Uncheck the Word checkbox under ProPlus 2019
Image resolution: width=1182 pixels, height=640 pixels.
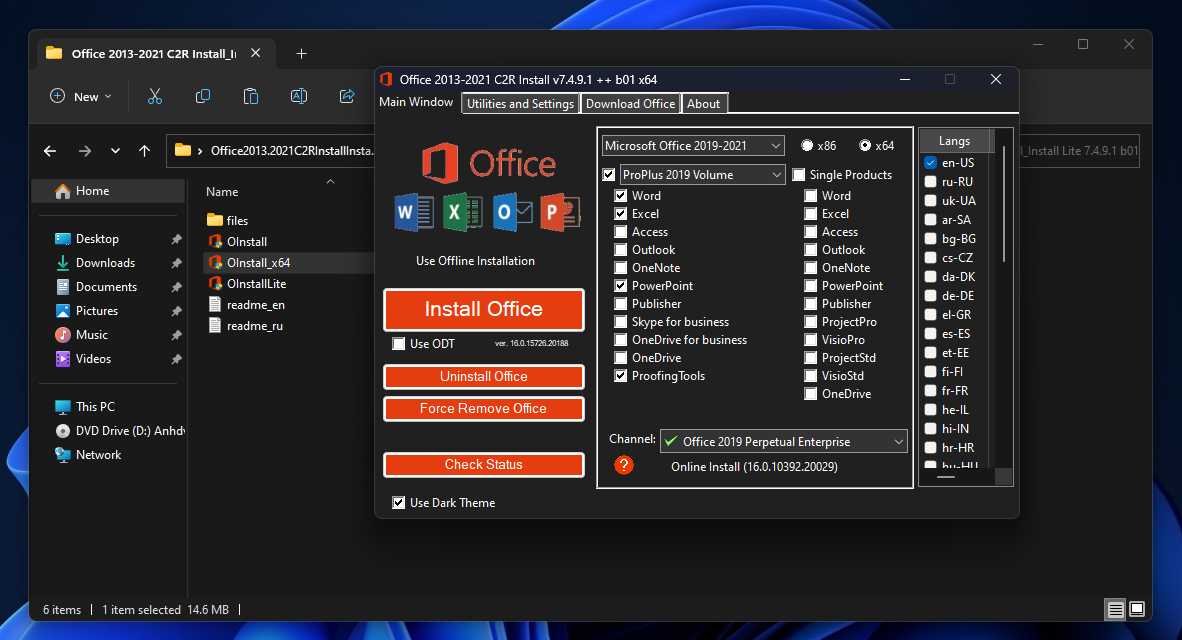pyautogui.click(x=620, y=195)
